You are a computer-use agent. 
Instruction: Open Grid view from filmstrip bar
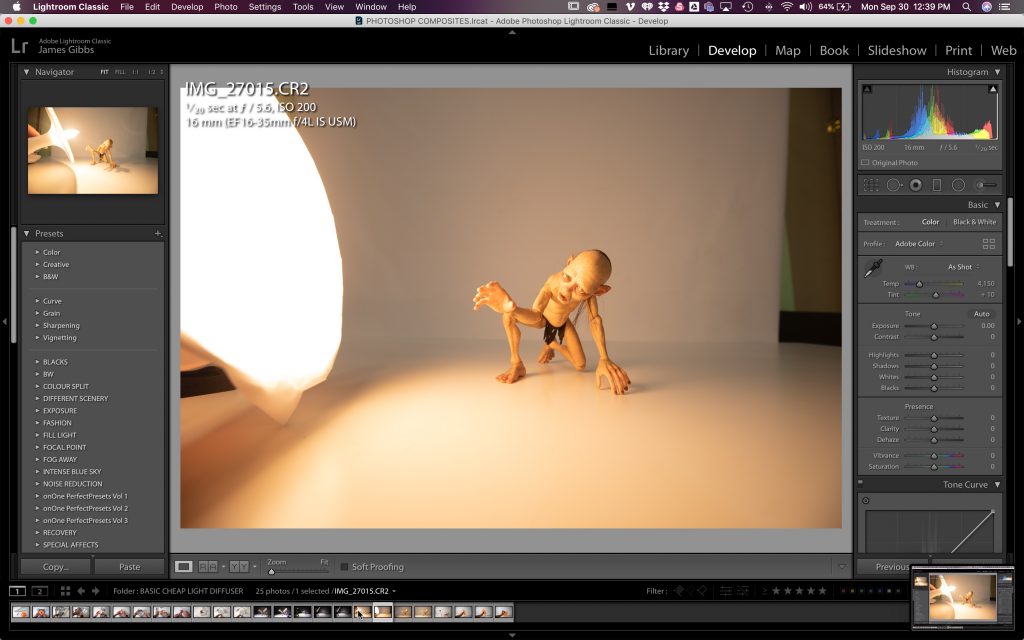pyautogui.click(x=65, y=591)
